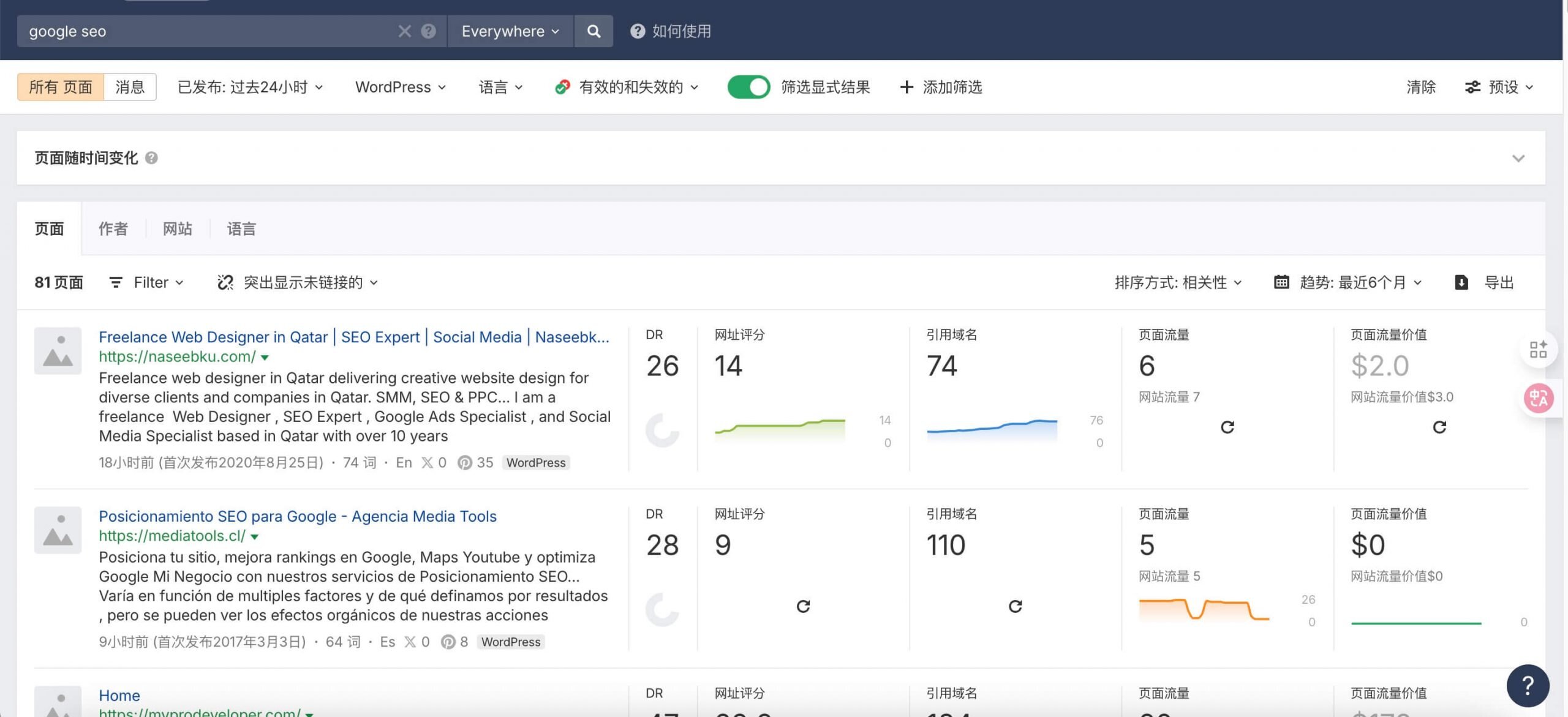Select the 所有页面 segmented option

point(61,87)
